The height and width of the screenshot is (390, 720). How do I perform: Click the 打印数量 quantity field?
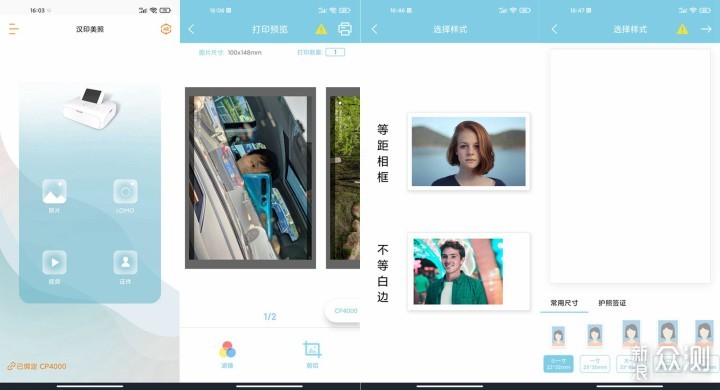335,52
